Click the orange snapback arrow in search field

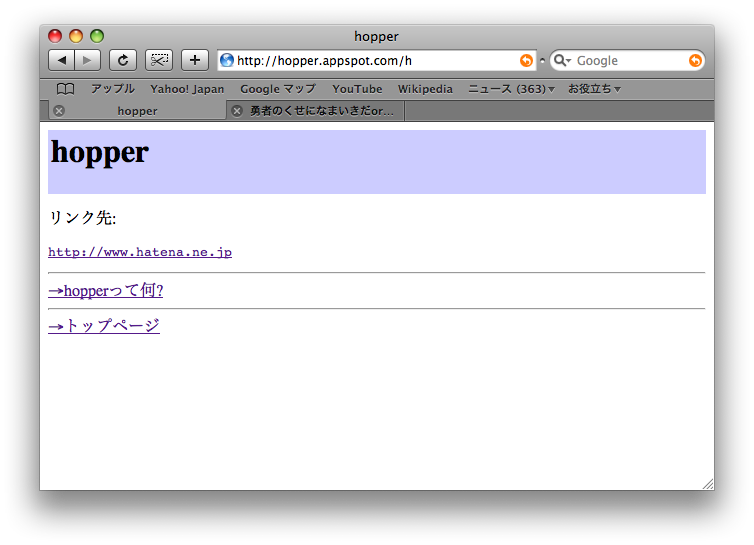tap(695, 60)
